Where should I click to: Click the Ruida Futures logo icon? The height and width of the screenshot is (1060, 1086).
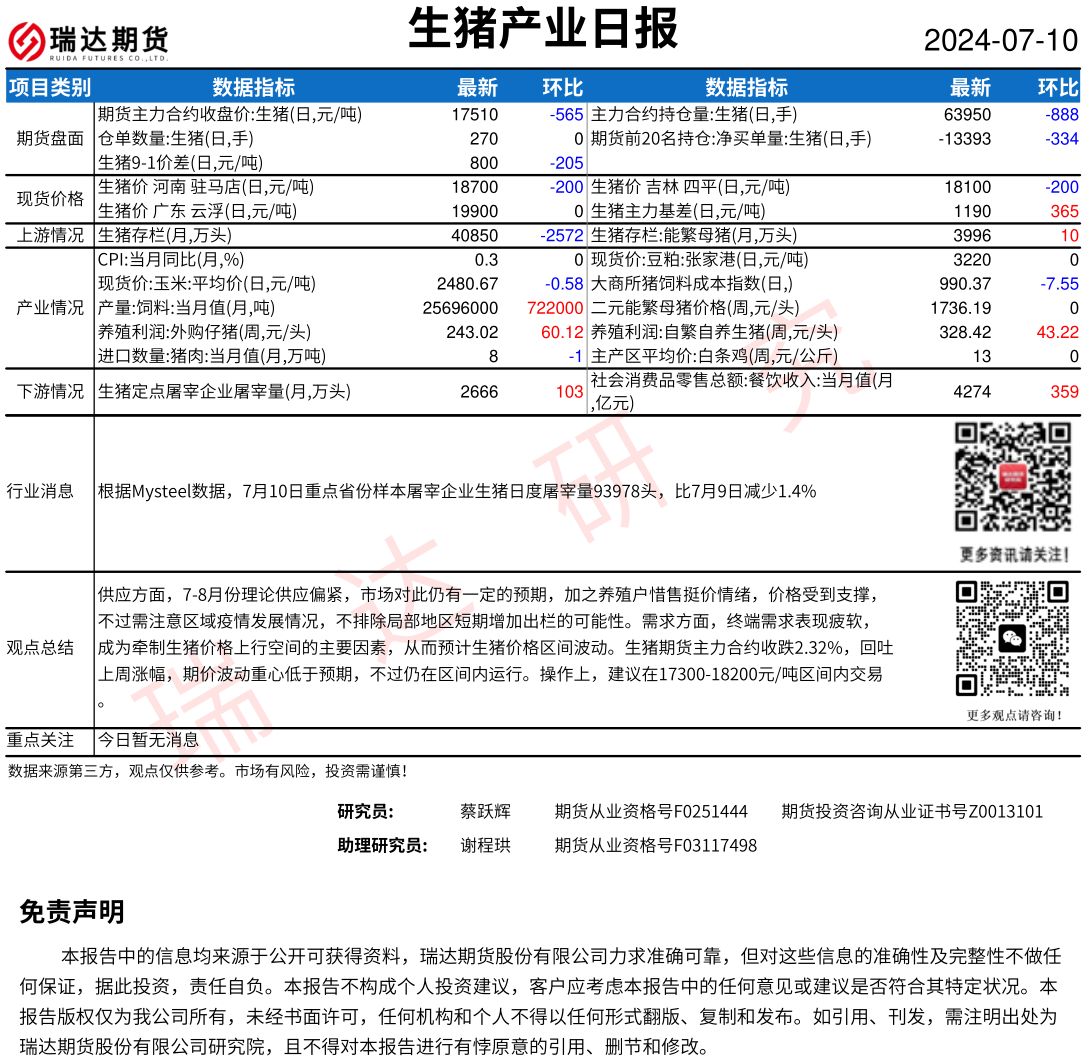(x=27, y=41)
